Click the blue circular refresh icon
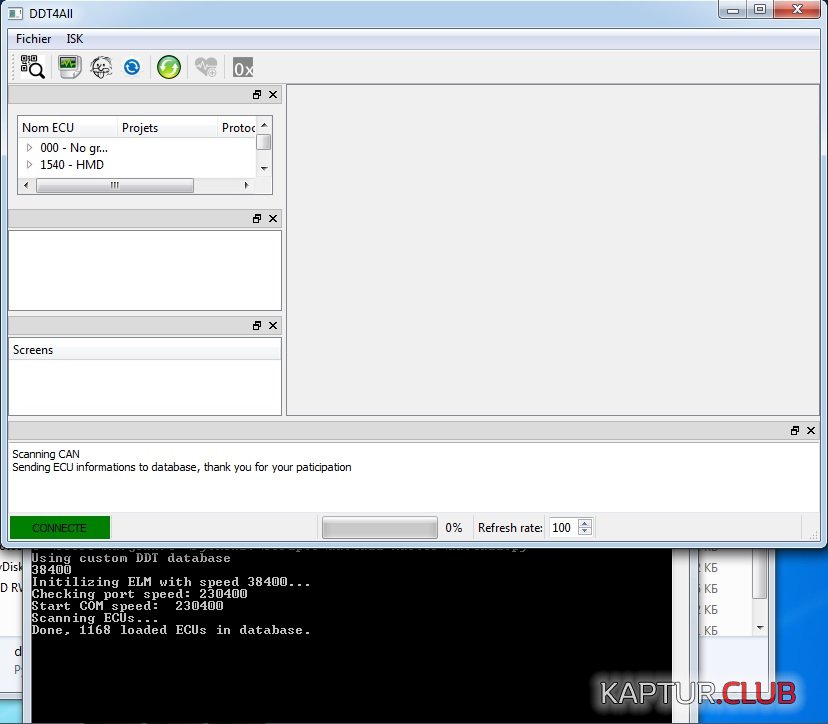The height and width of the screenshot is (724, 828). point(132,67)
